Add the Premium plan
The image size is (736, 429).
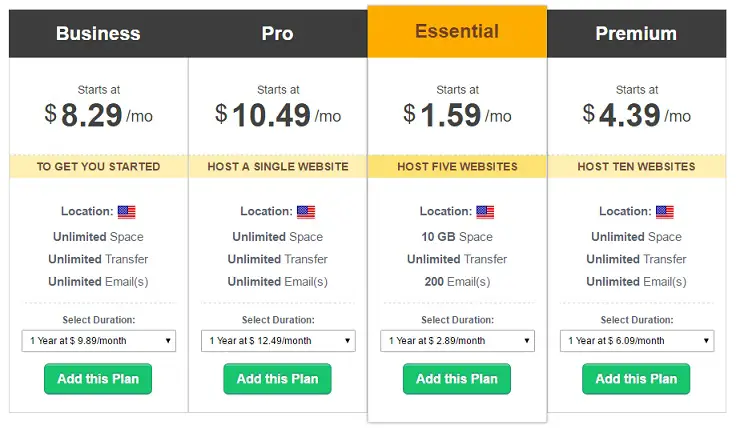[636, 379]
